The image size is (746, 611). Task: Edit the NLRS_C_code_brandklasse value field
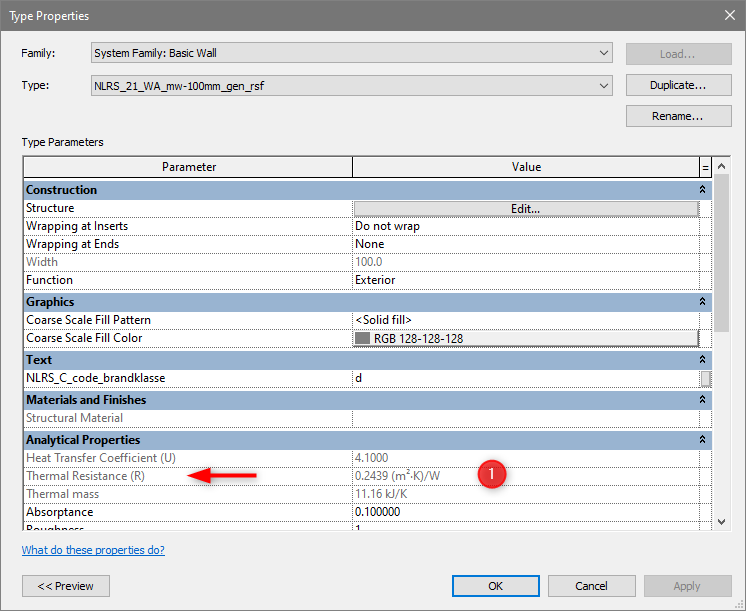525,378
